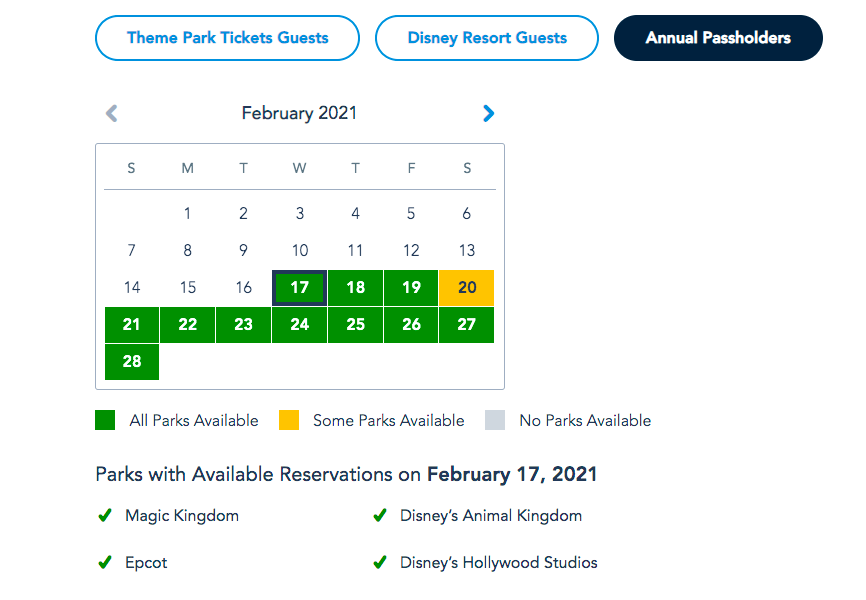Switch to Disney Resort Guests tab
This screenshot has width=866, height=600.
click(487, 39)
